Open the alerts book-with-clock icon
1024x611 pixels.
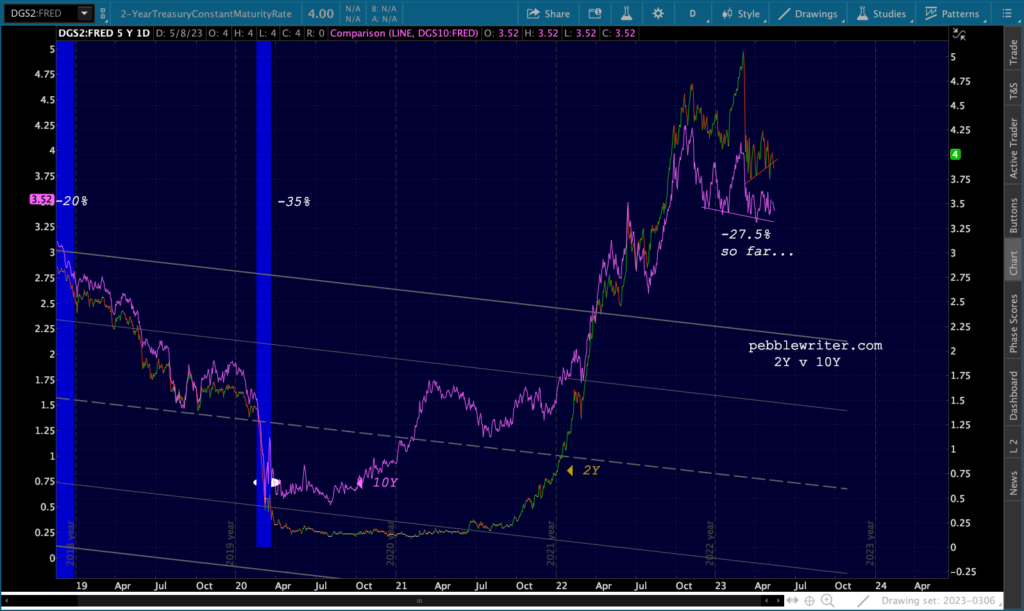[x=595, y=14]
